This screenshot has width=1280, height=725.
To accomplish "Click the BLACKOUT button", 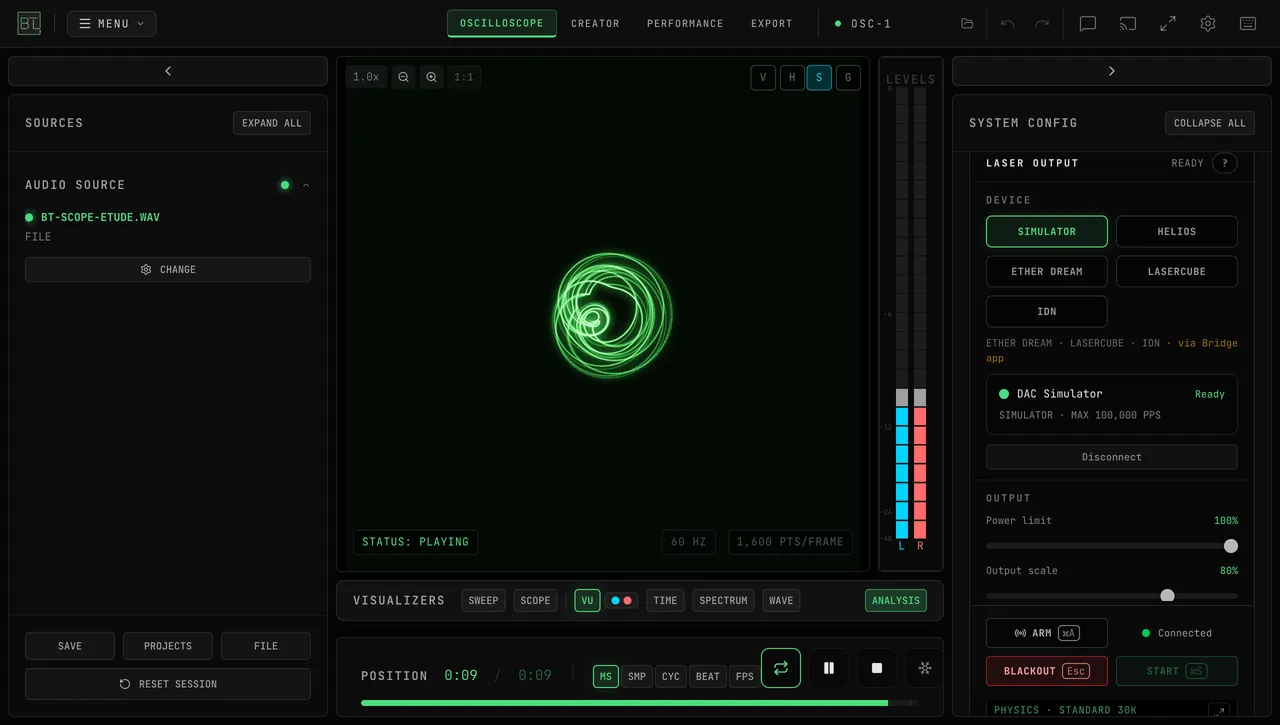I will tap(1047, 671).
